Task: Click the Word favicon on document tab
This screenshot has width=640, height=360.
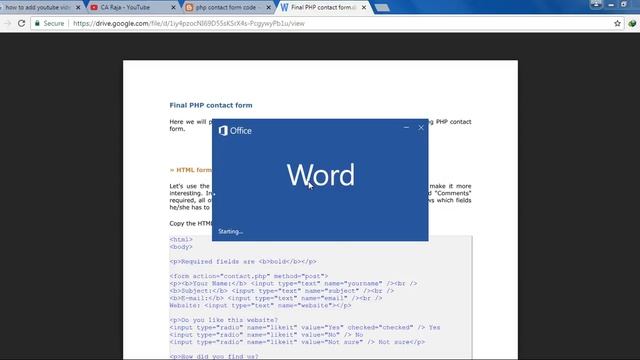Action: coord(284,7)
